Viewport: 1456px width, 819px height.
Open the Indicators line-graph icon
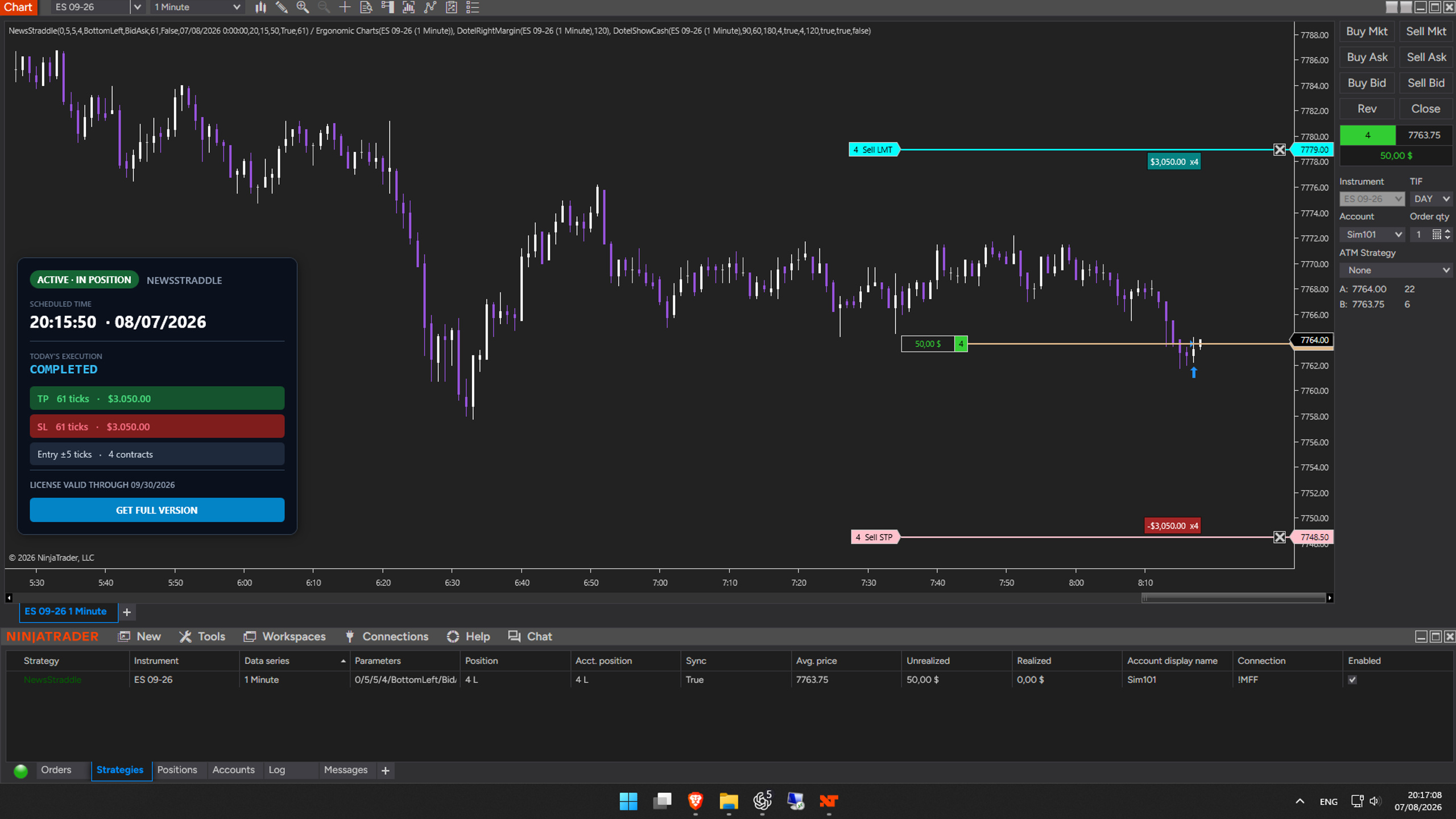pos(430,7)
